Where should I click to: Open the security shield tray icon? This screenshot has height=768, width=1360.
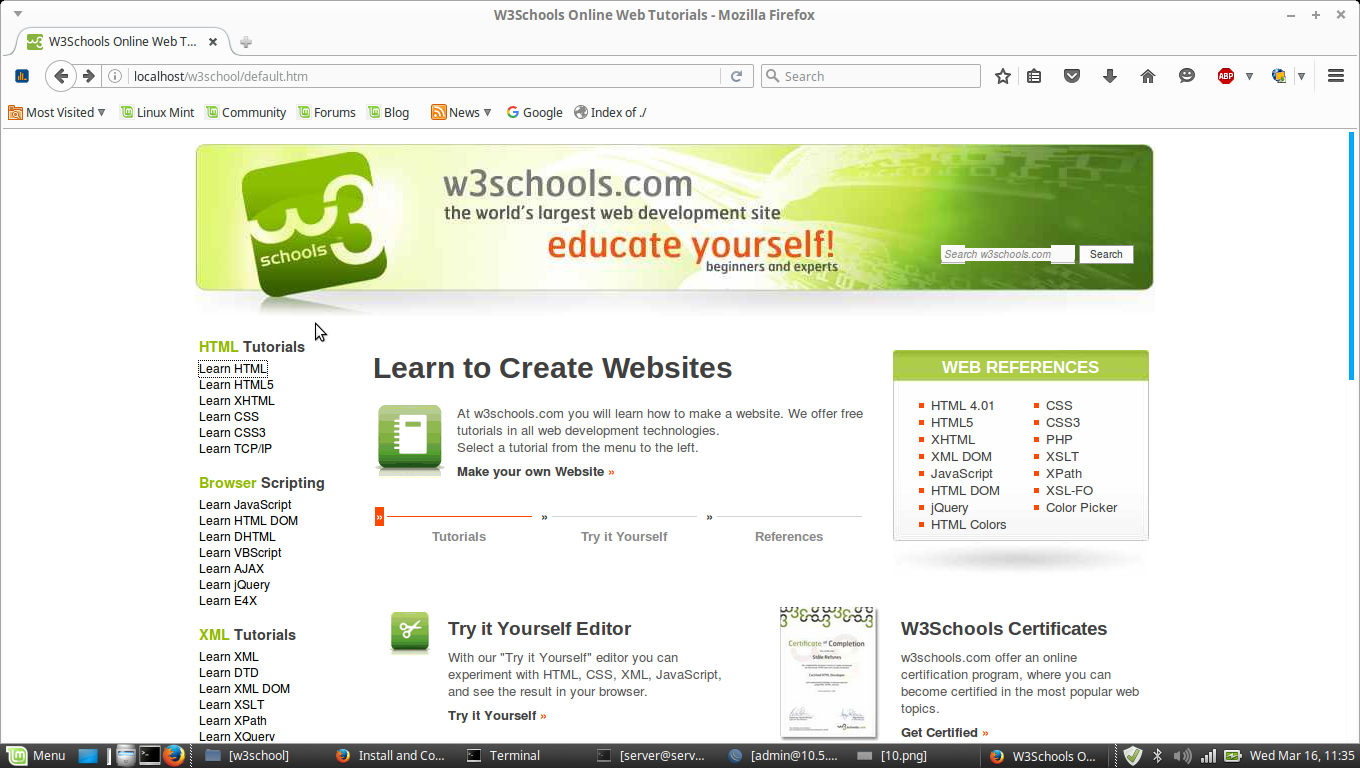[1132, 756]
